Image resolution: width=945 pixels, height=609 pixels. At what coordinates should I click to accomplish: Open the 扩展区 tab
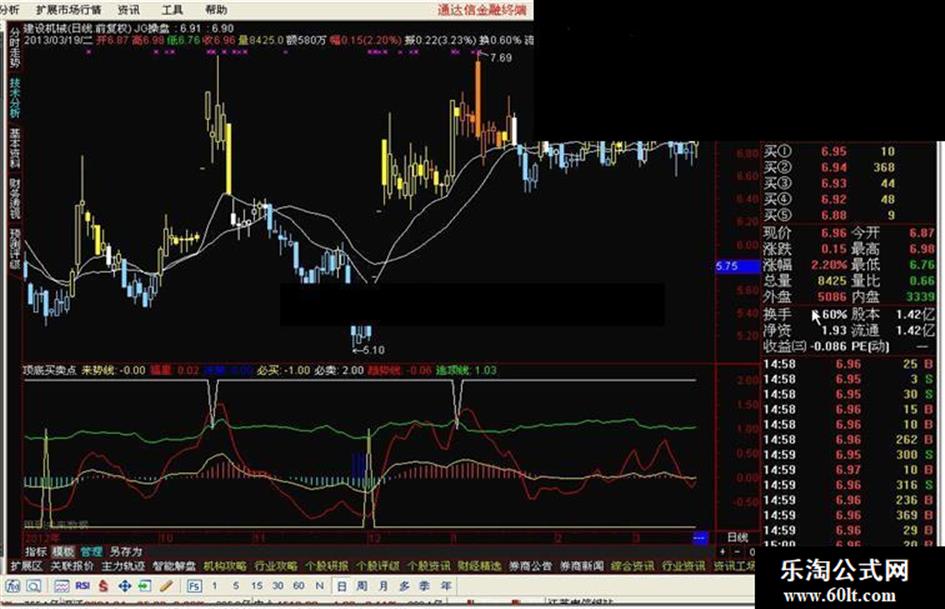pos(27,566)
